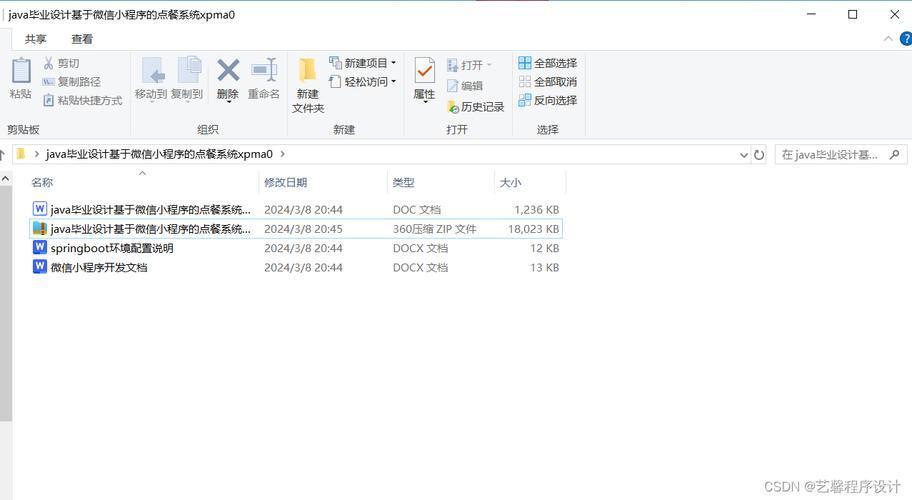The image size is (912, 500).
Task: Sort by the Type column header
Action: (404, 183)
